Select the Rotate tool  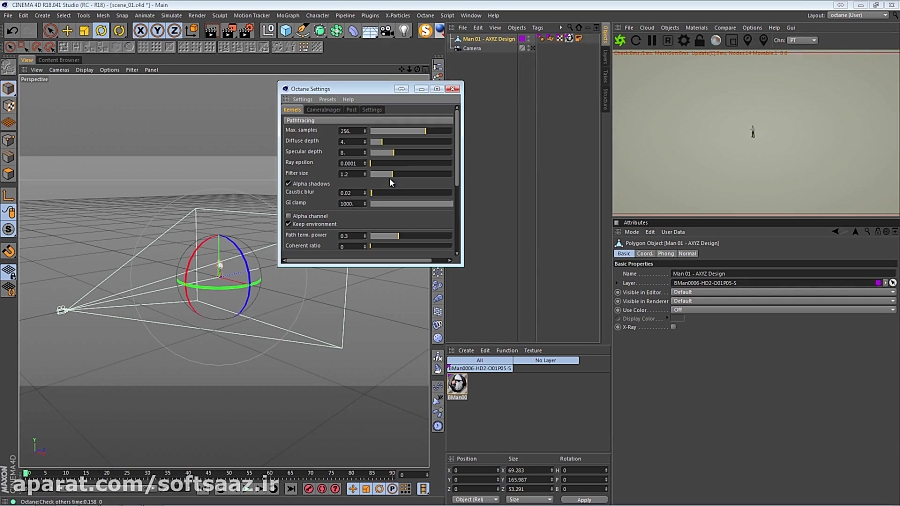click(102, 30)
